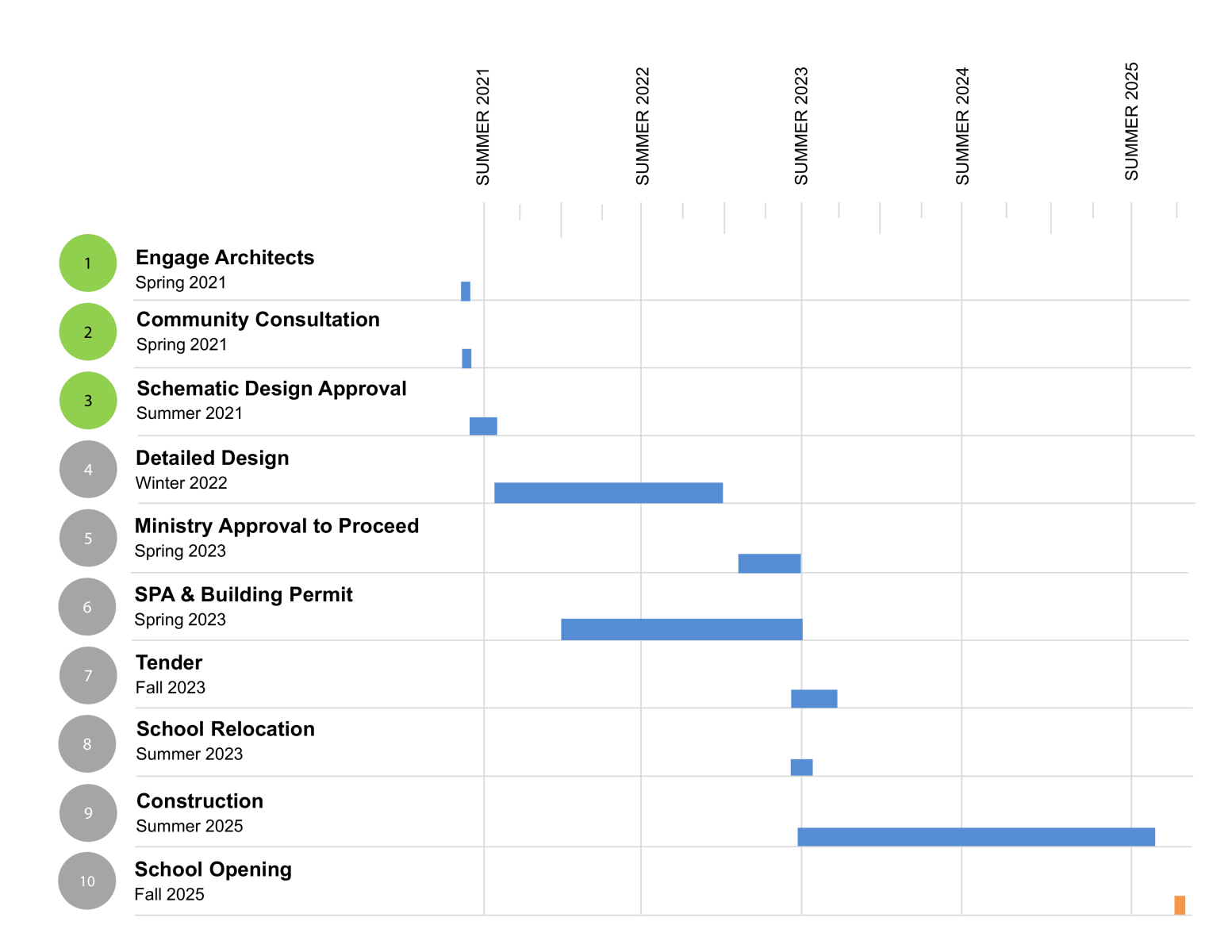Viewport: 1232px width, 952px height.
Task: Select the Ministry Approval to Proceed bar
Action: (769, 563)
